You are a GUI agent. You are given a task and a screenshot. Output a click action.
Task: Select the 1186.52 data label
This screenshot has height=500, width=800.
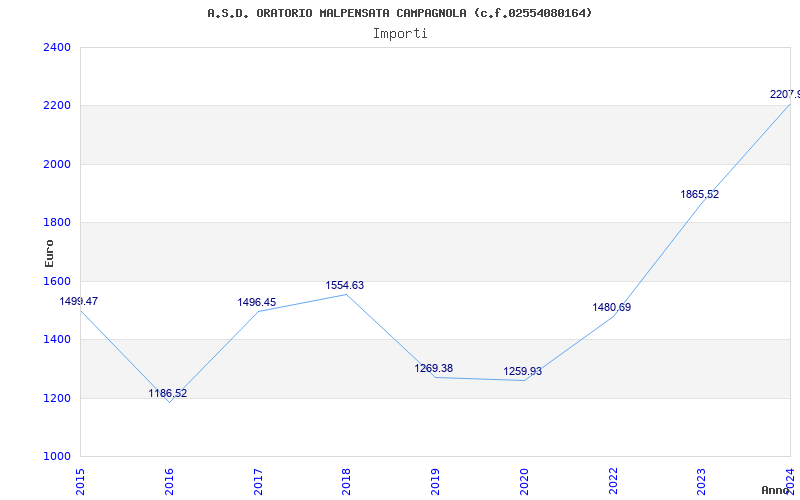click(x=168, y=393)
